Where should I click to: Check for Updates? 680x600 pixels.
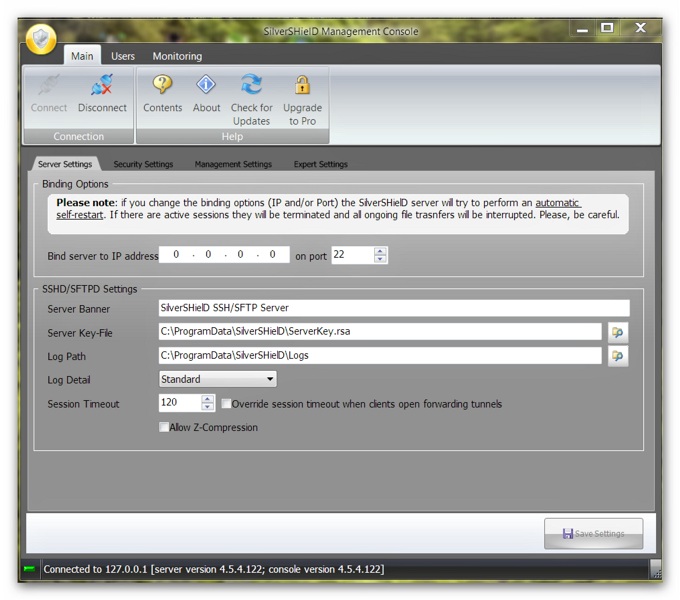point(252,100)
